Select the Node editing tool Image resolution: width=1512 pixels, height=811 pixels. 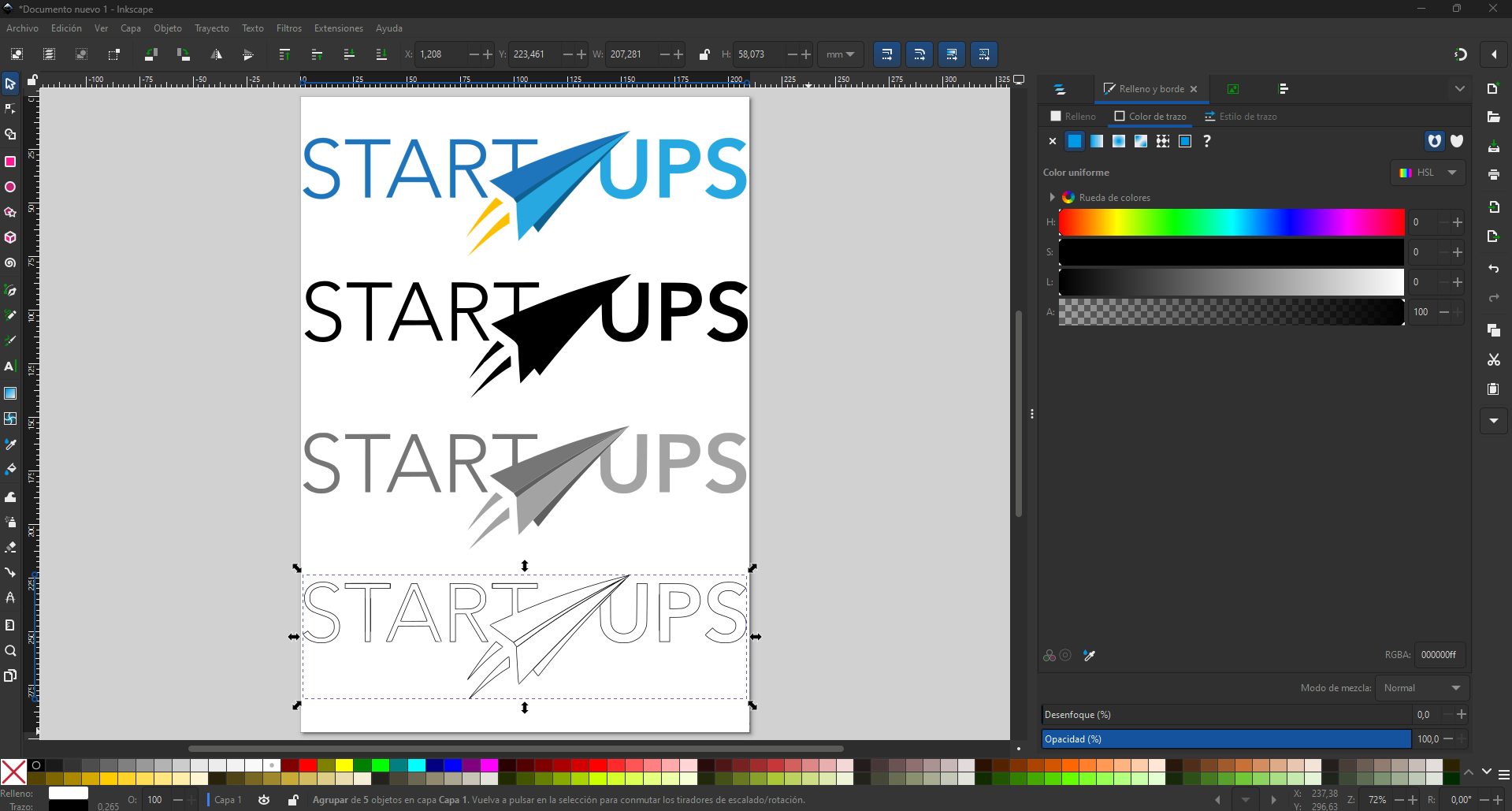10,109
